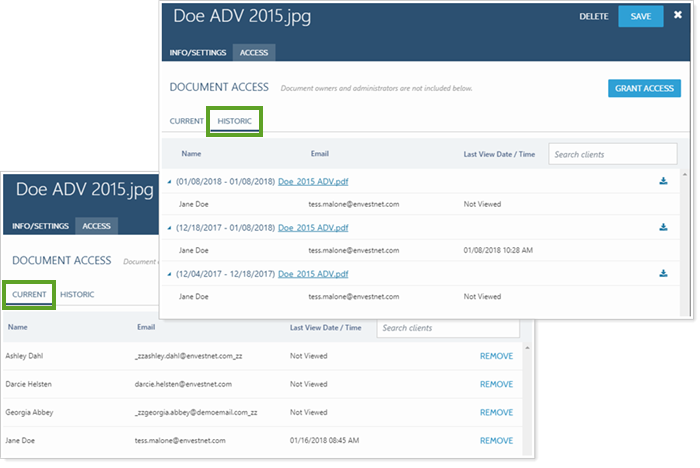Remove Georgia Abbey from document access

(x=496, y=412)
